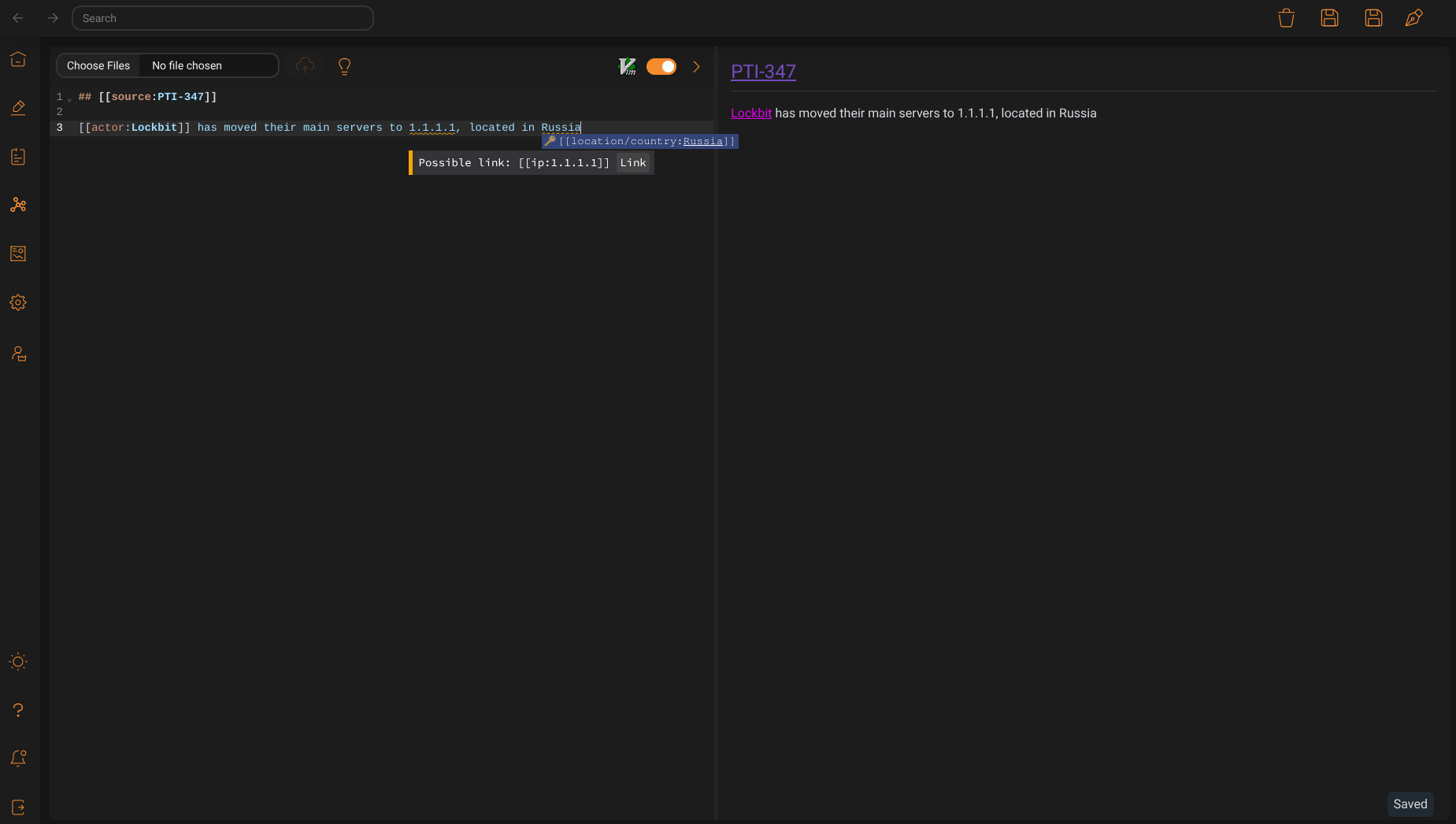Focus the Search input field
Screen dimensions: 1456x824
click(x=223, y=18)
